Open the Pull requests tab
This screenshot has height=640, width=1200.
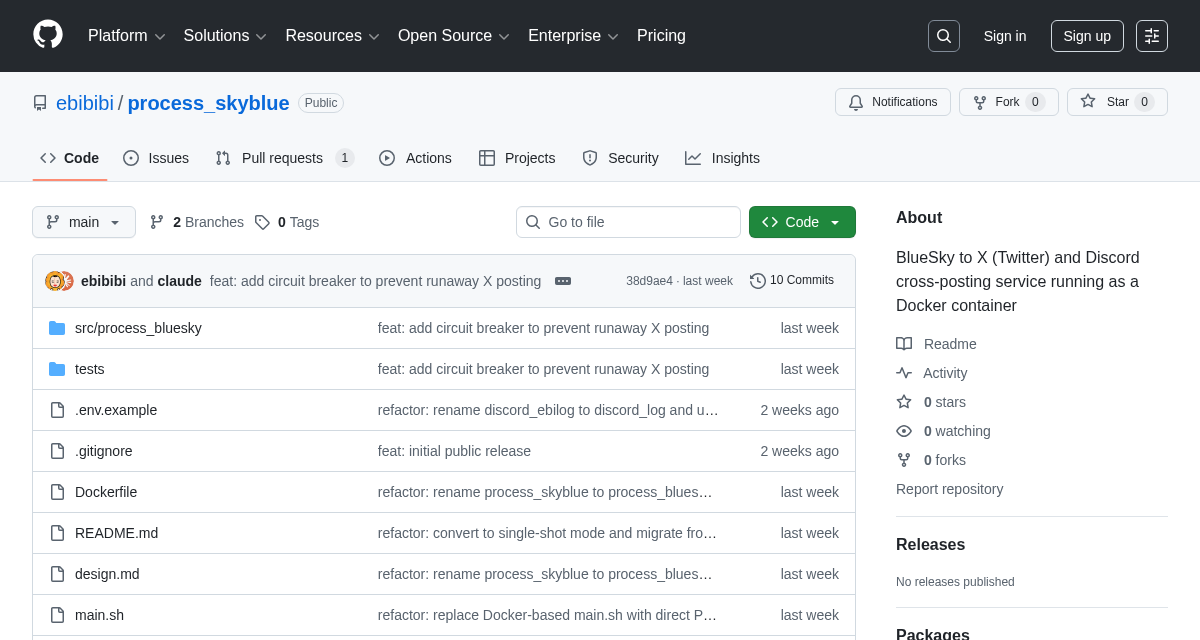click(284, 158)
